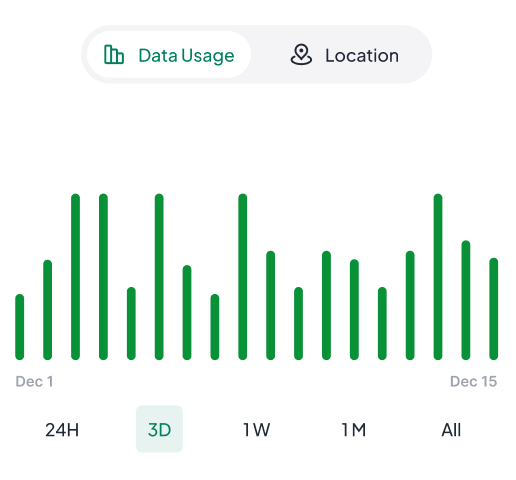Viewport: 516px width, 480px height.
Task: Select the last bar above Dec 15
Action: click(x=494, y=309)
